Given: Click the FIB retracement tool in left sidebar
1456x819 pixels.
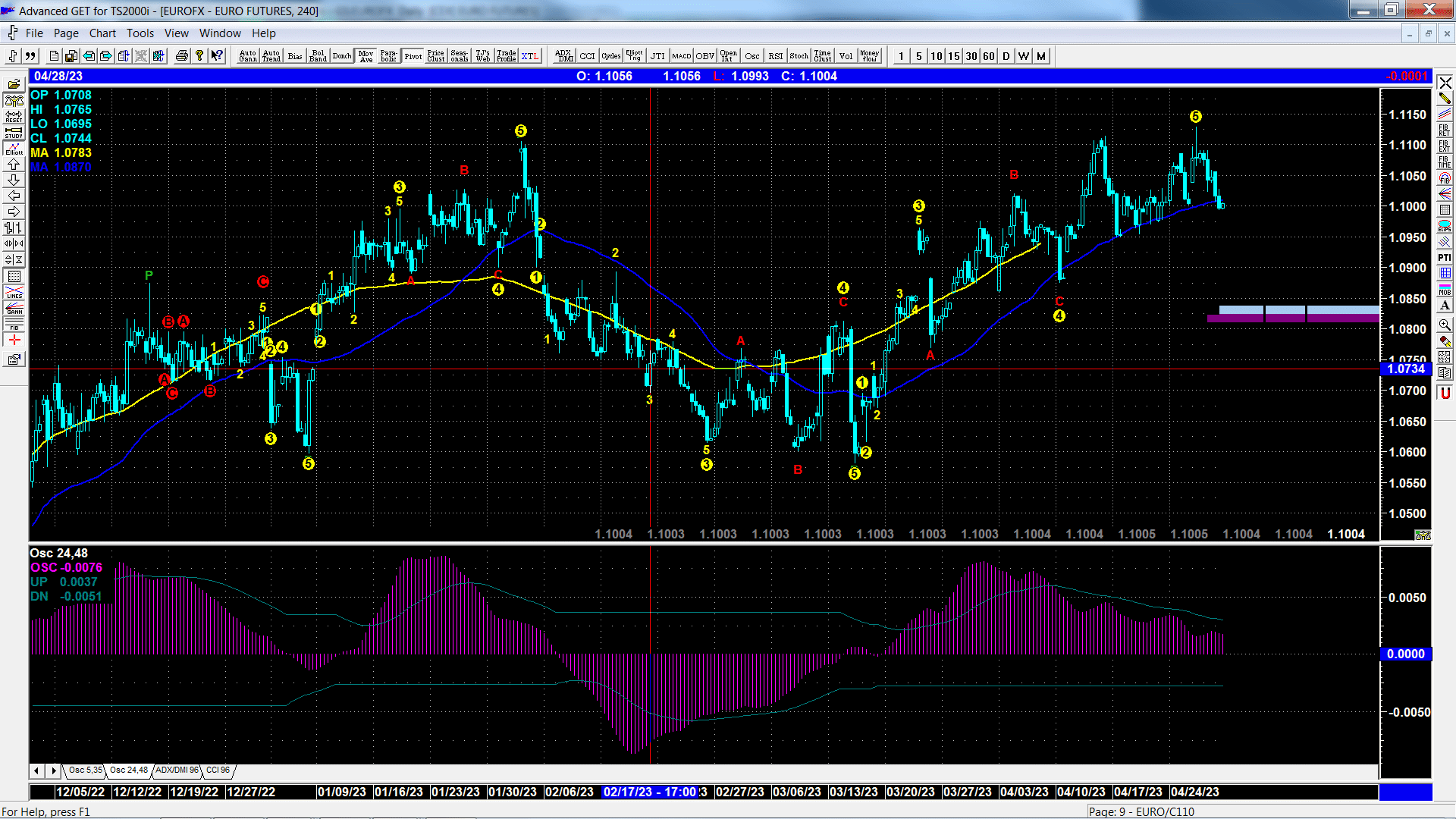Looking at the screenshot, I should (14, 324).
